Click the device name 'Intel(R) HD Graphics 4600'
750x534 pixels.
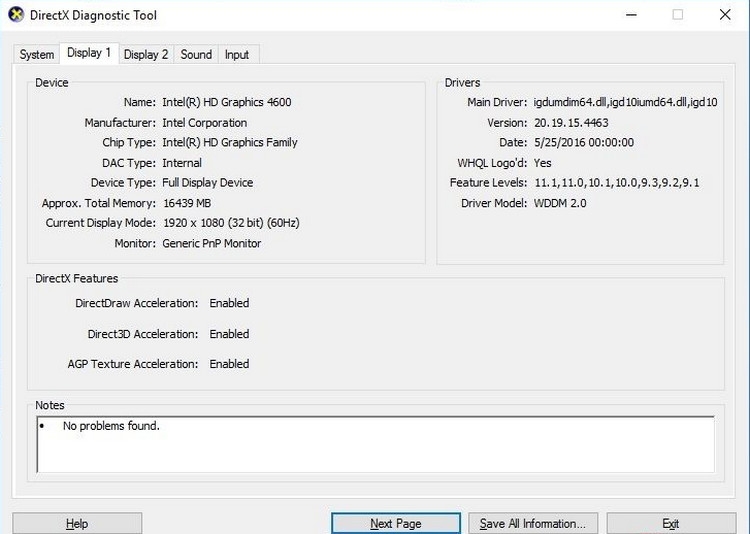(x=227, y=102)
